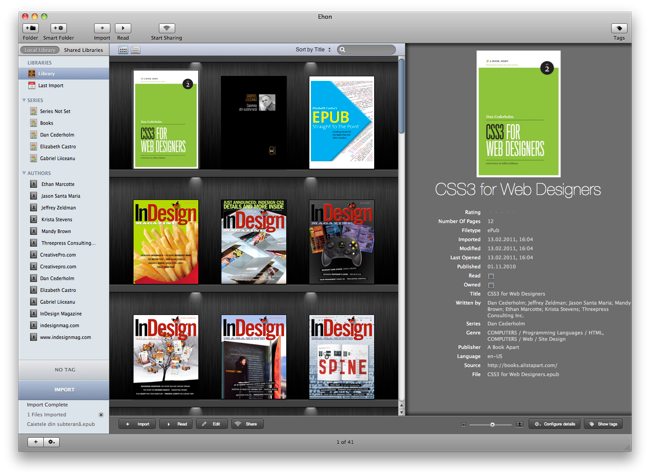Collapse the Series section triangle
The width and height of the screenshot is (650, 476).
click(x=24, y=100)
